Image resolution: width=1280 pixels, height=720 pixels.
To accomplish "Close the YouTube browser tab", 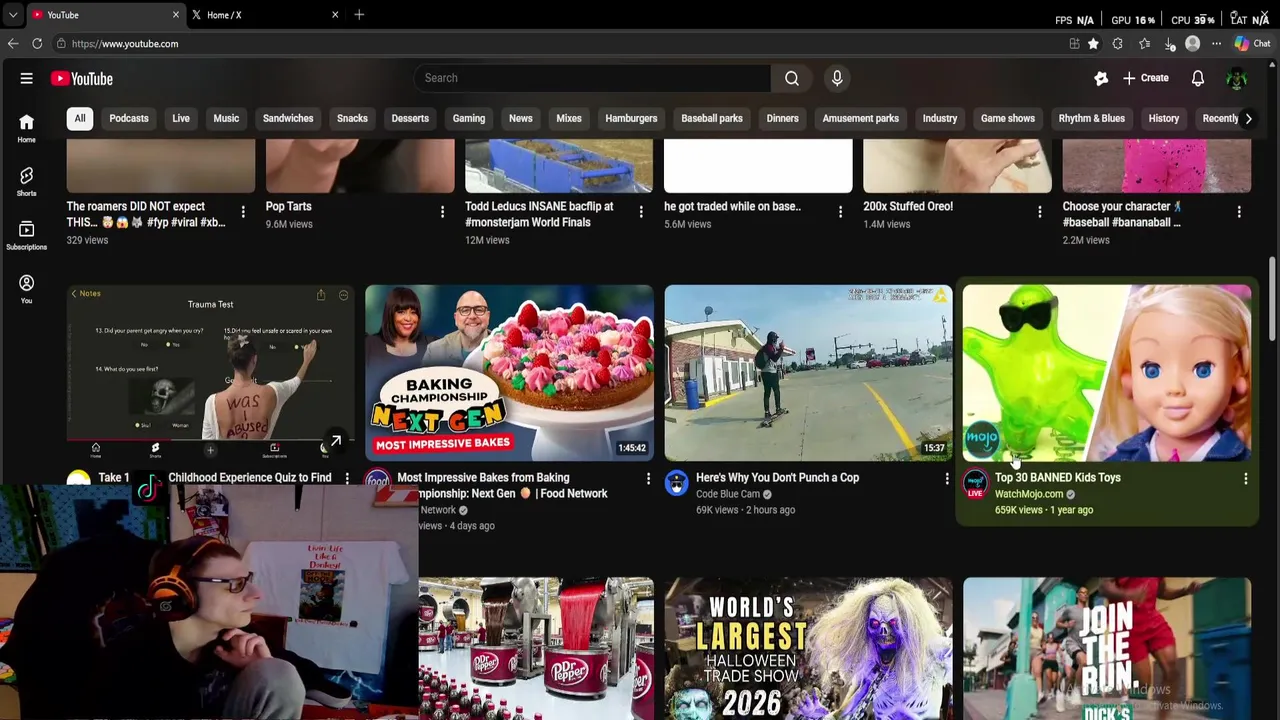I will [x=176, y=15].
